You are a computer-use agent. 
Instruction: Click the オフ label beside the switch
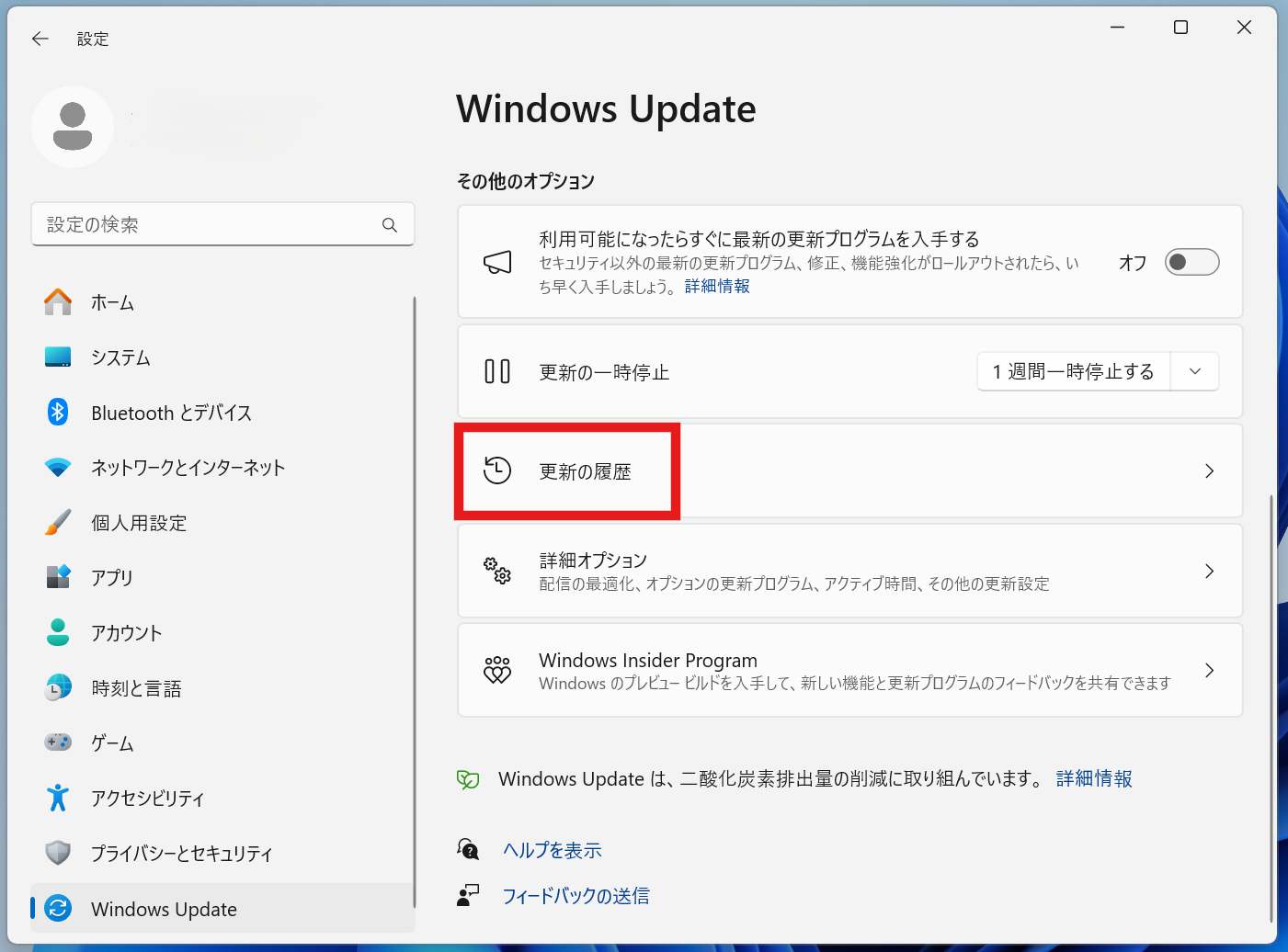point(1133,263)
